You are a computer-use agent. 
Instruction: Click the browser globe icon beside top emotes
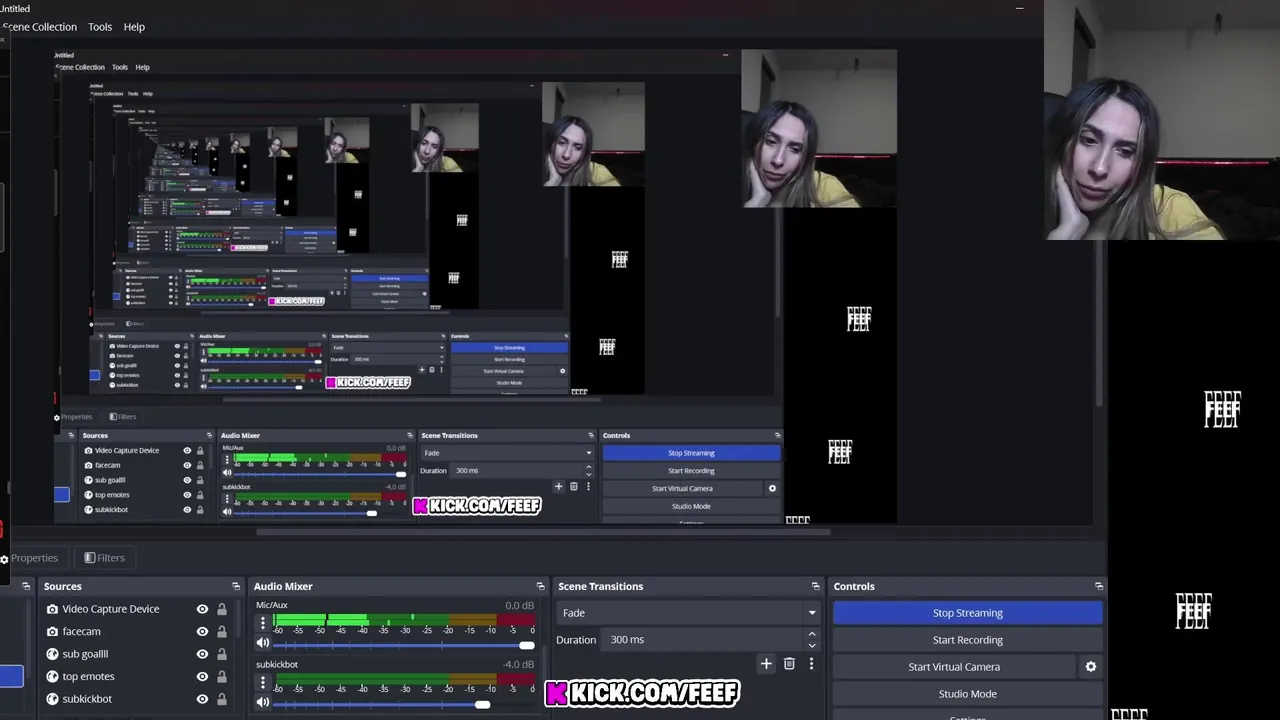pyautogui.click(x=52, y=676)
